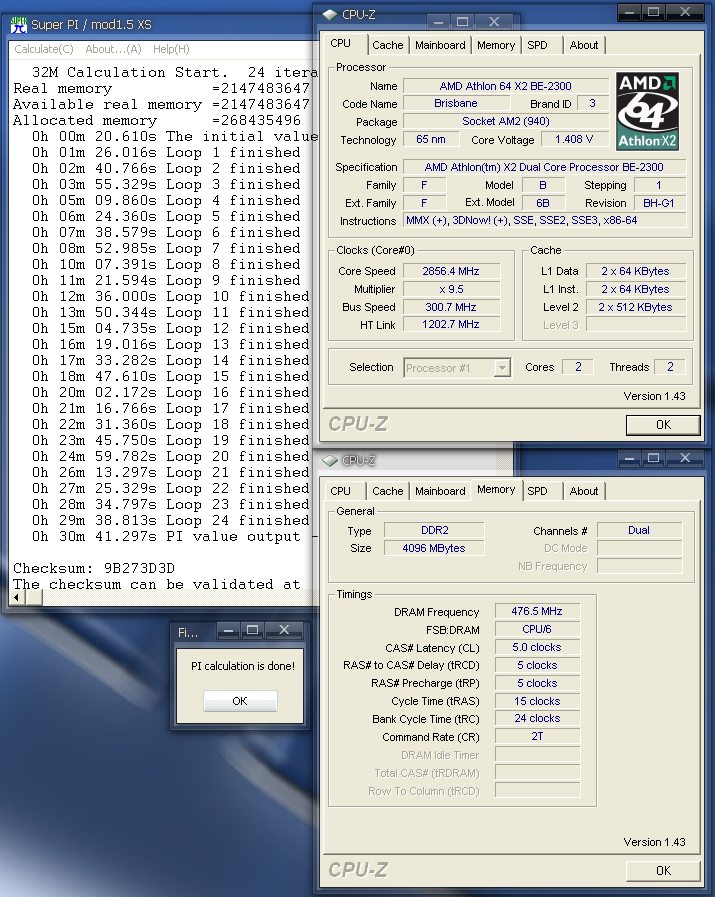Click the Bus Speed value 300.7 MHz

(x=451, y=307)
